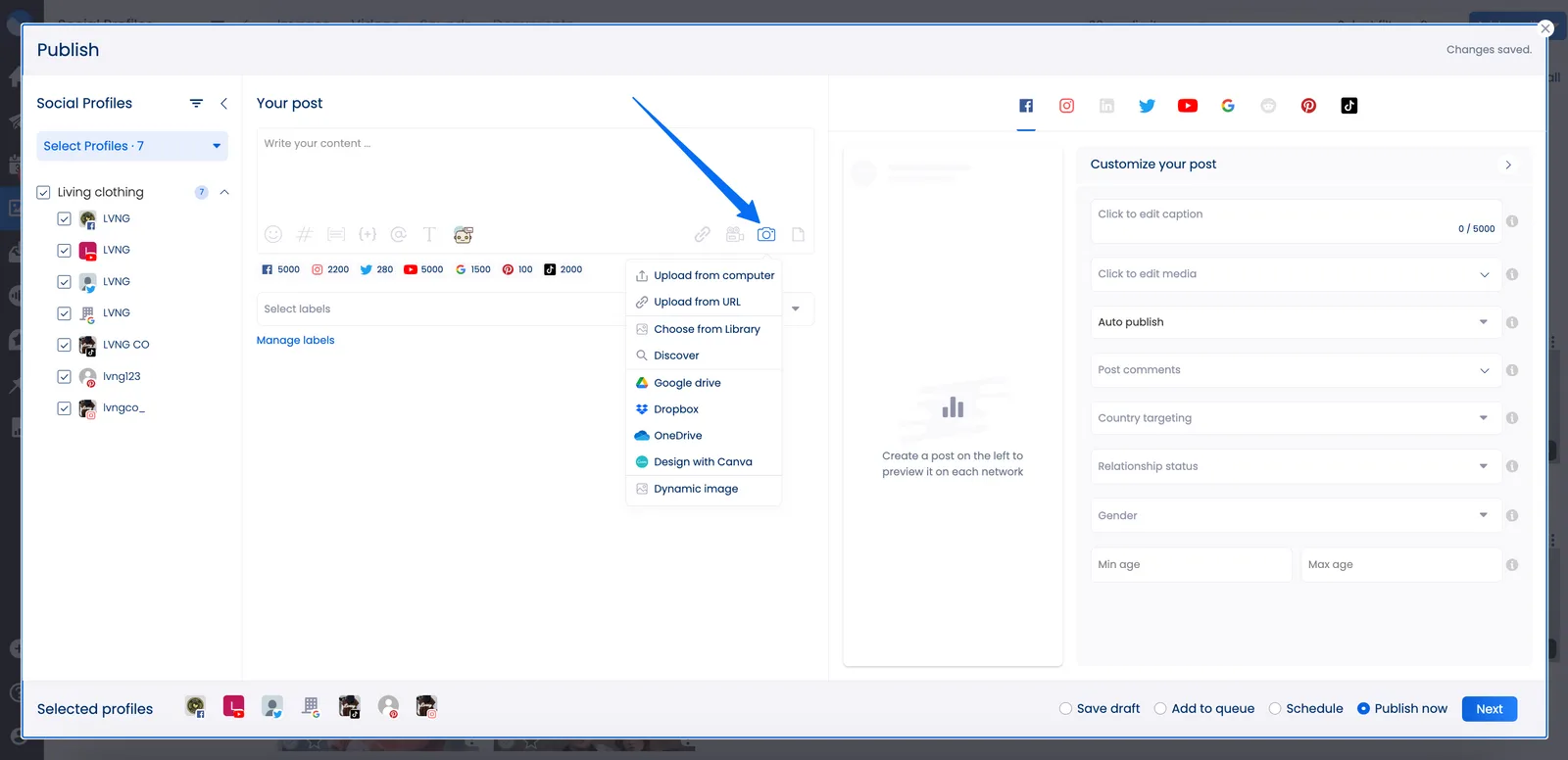Uncheck the YouTube LVNG profile

64,251
